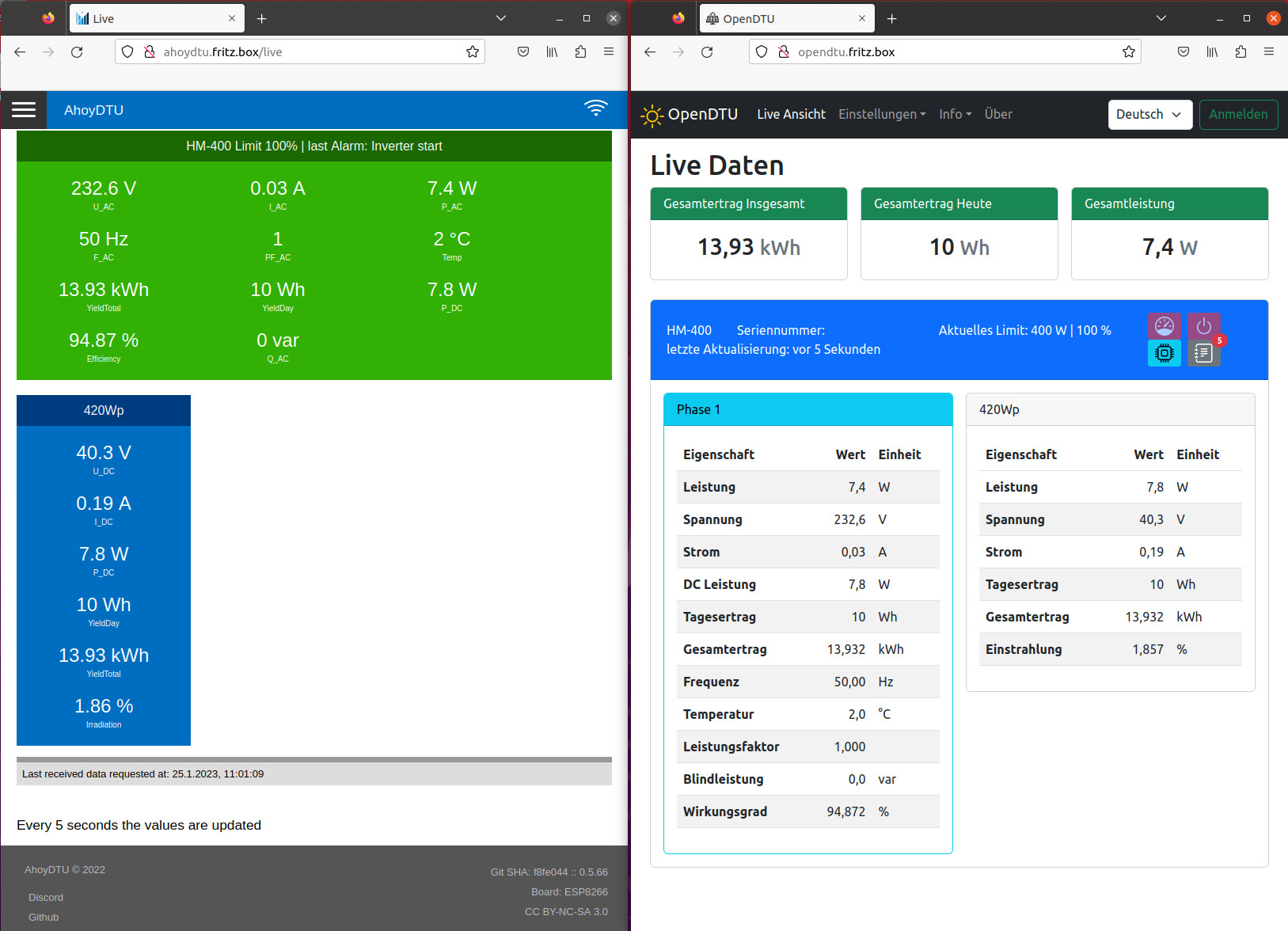The width and height of the screenshot is (1288, 931).
Task: Click the inverter power on/off icon
Action: [x=1203, y=326]
